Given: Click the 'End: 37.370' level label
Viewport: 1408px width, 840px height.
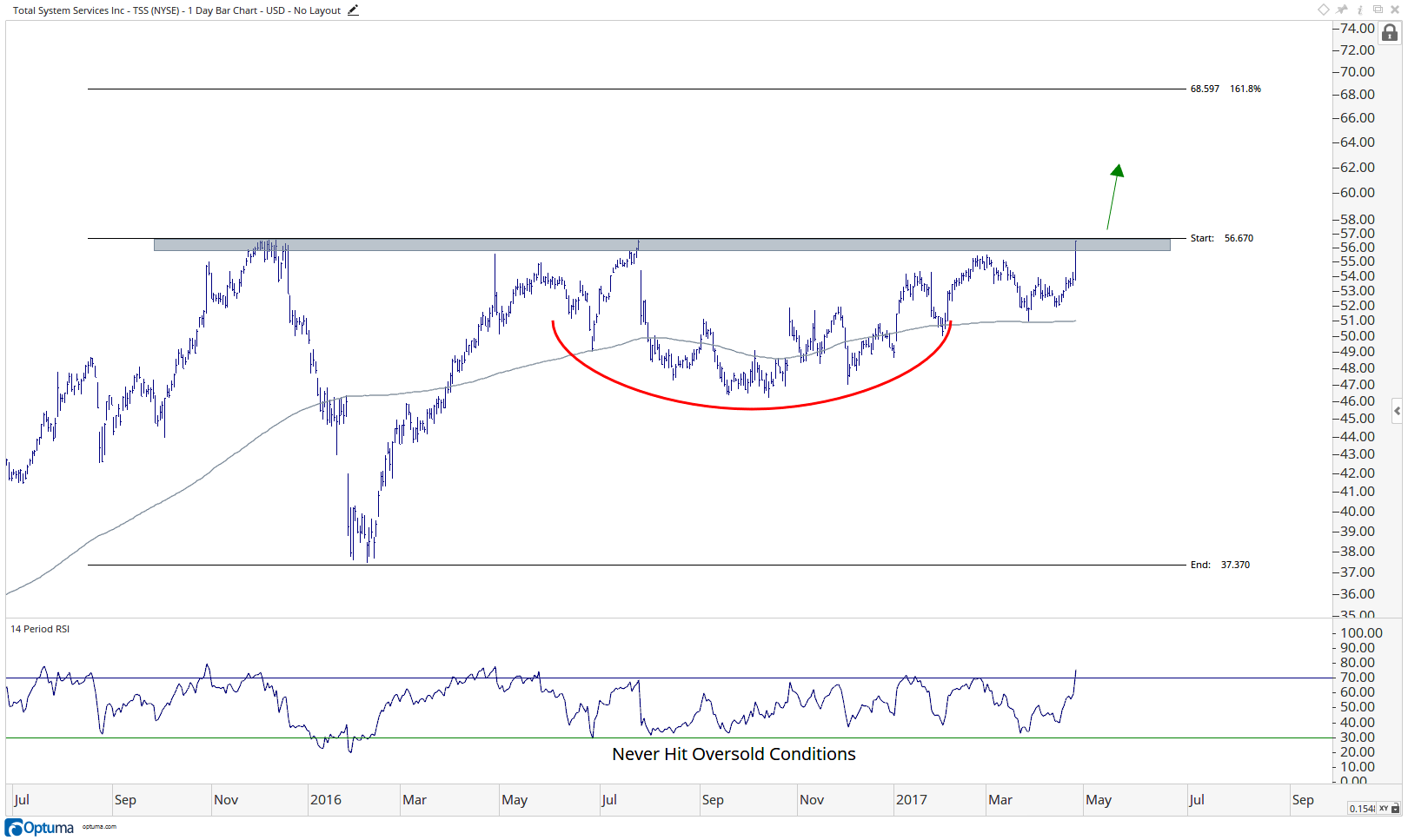Looking at the screenshot, I should pyautogui.click(x=1220, y=565).
